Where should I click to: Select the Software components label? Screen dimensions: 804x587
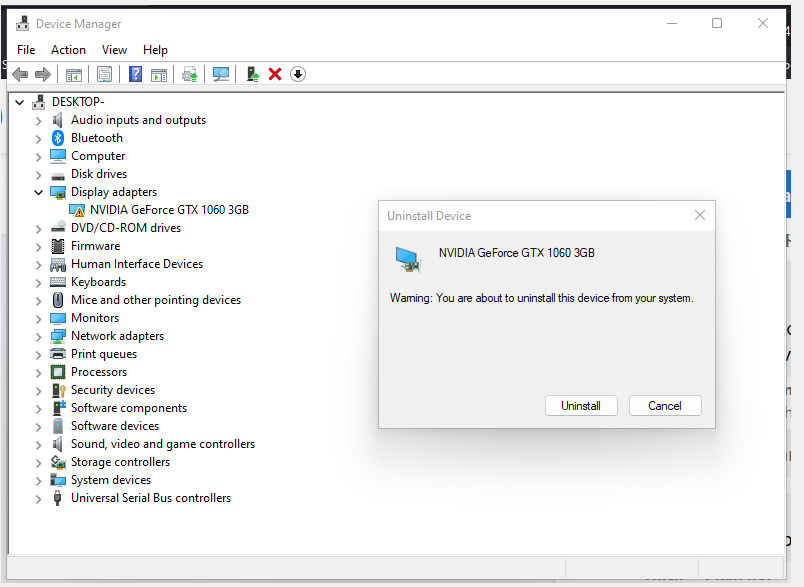[x=129, y=408]
